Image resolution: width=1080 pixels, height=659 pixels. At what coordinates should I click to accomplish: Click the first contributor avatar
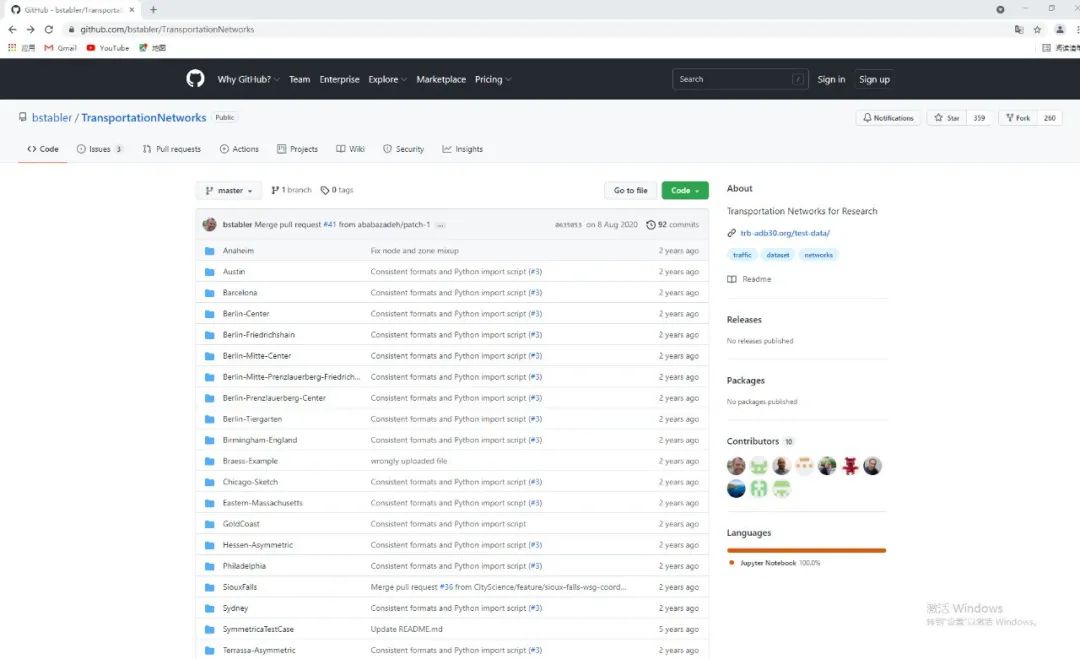[736, 466]
